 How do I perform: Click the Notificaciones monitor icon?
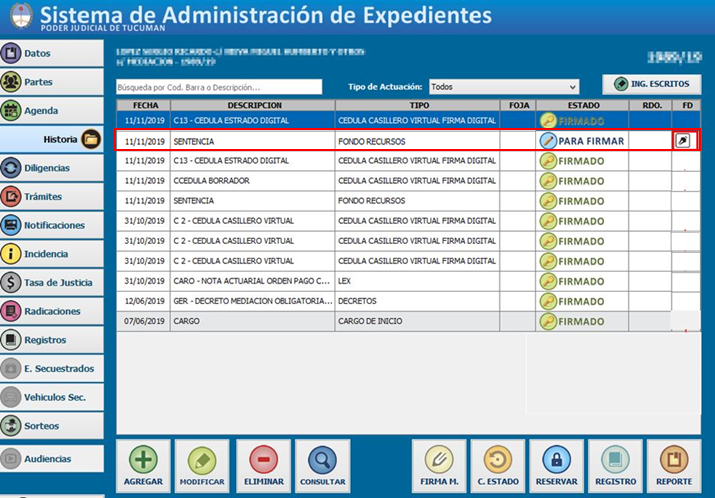11,225
